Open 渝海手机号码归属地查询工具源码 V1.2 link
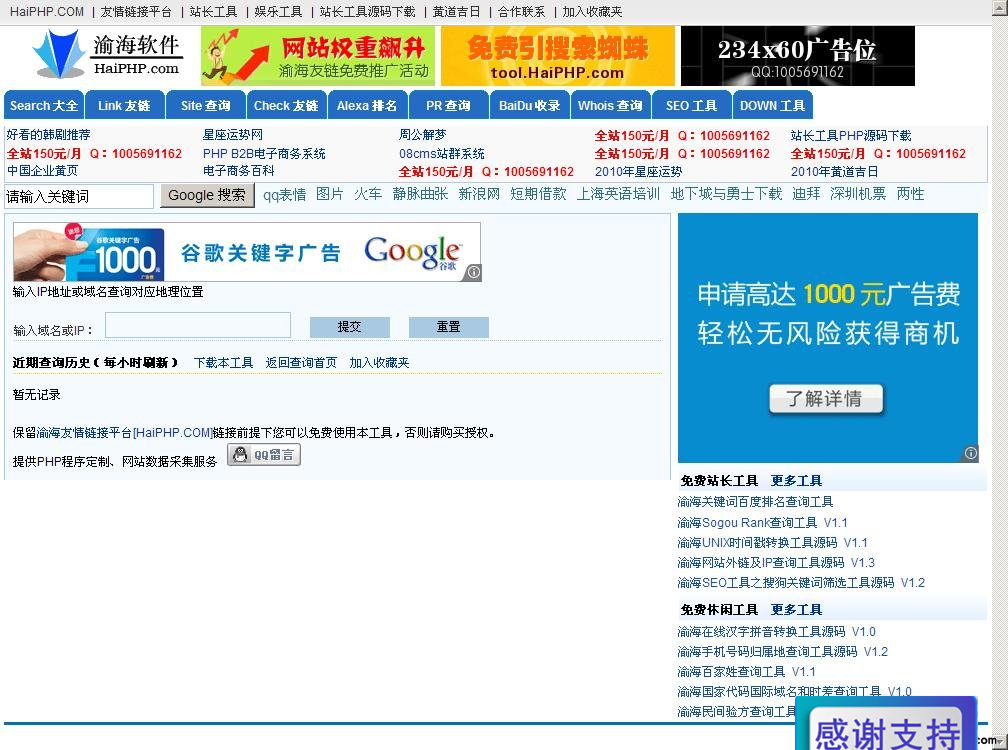 (783, 652)
